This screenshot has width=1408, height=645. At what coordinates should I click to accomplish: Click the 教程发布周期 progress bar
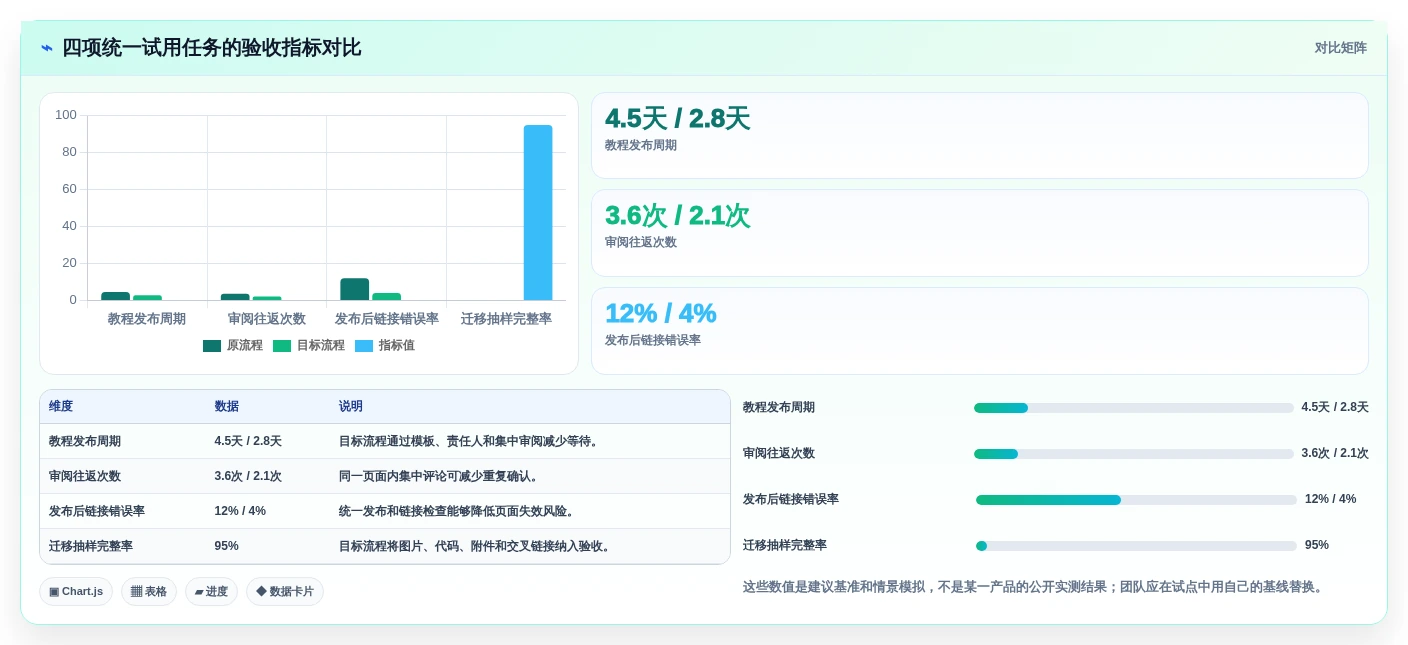point(1134,408)
